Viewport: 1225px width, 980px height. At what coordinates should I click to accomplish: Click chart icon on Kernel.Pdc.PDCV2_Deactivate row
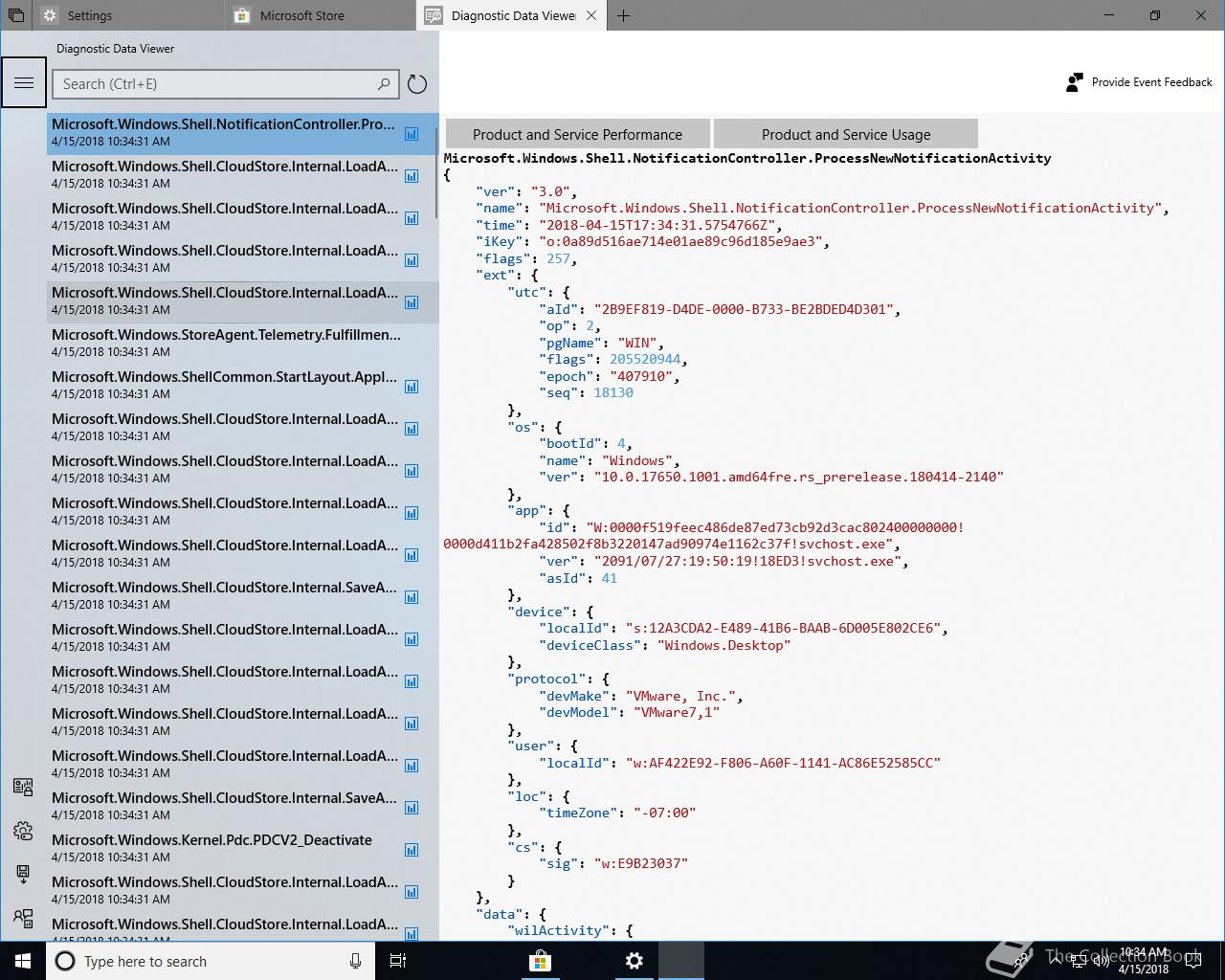pyautogui.click(x=412, y=850)
